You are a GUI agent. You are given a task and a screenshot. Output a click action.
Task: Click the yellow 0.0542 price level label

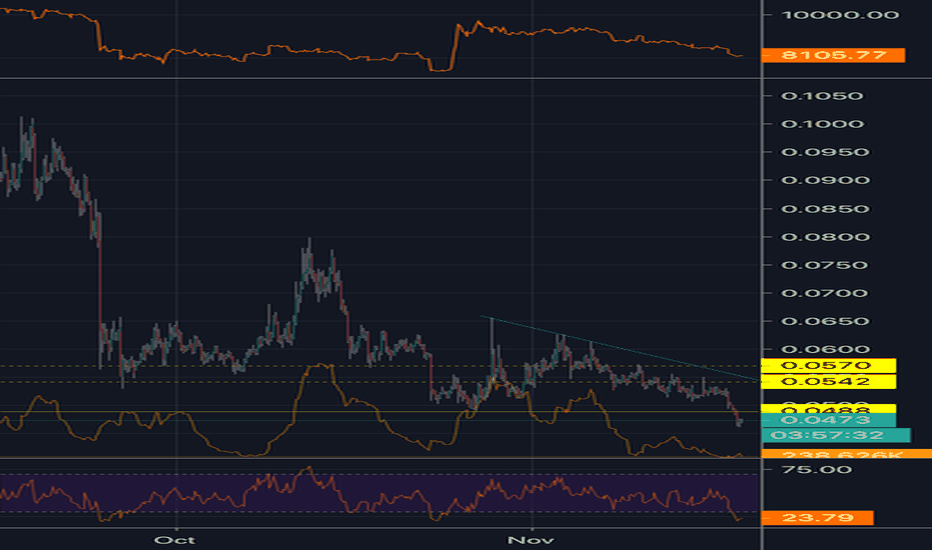(829, 382)
